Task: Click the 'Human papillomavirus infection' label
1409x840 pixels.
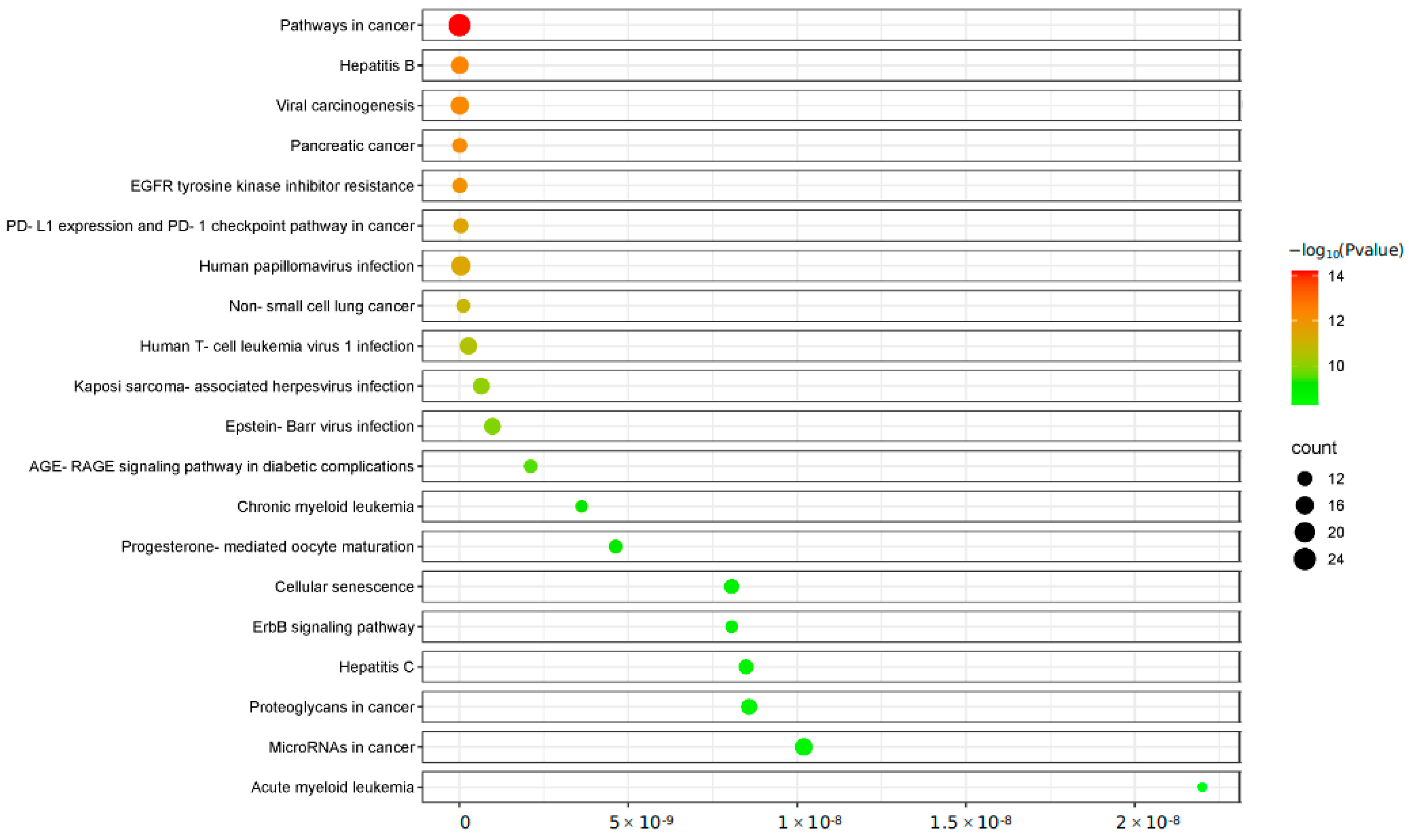Action: [307, 266]
